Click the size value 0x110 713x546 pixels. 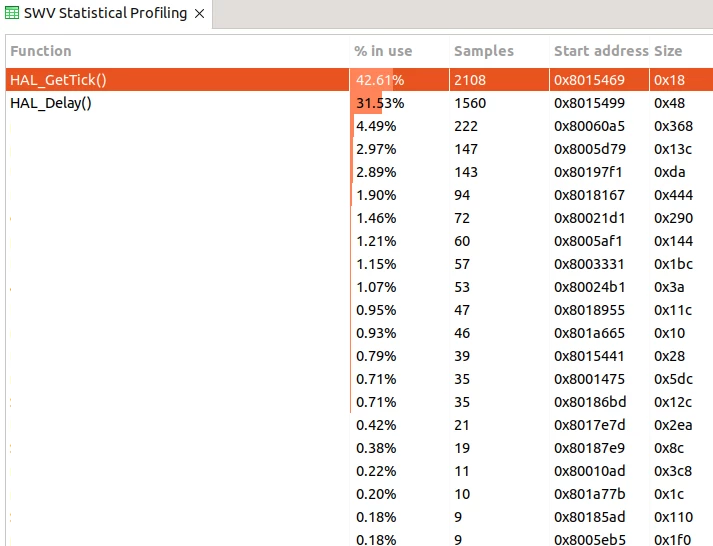coord(673,517)
